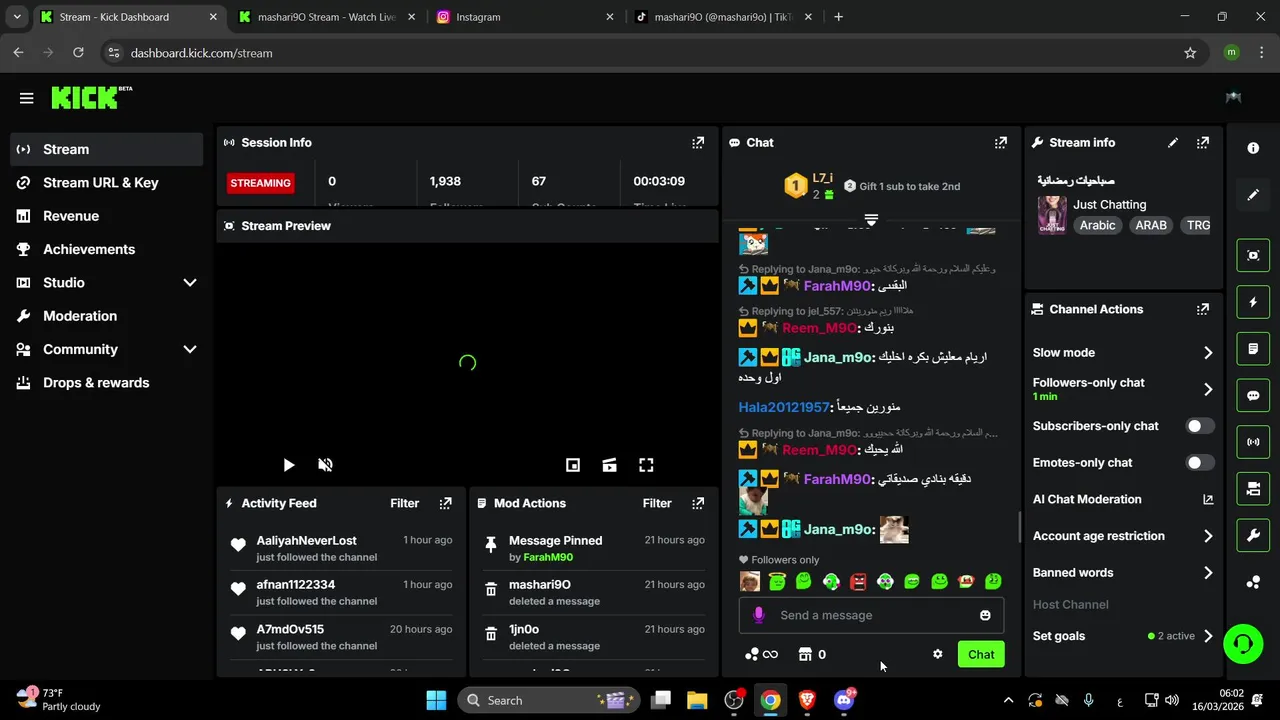Open Banned words chevron
1280x720 pixels.
(x=1207, y=573)
